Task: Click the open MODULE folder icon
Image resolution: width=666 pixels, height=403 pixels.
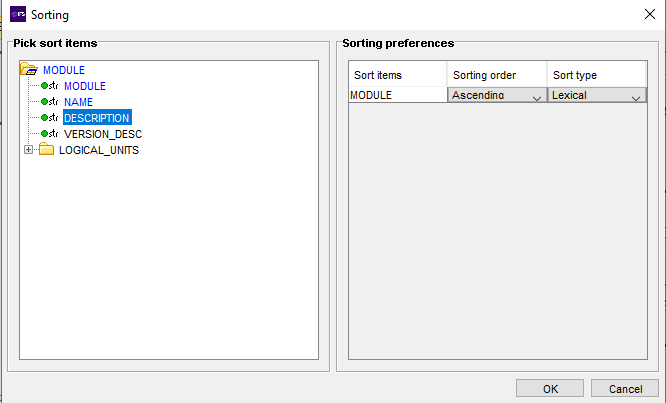Action: (29, 69)
